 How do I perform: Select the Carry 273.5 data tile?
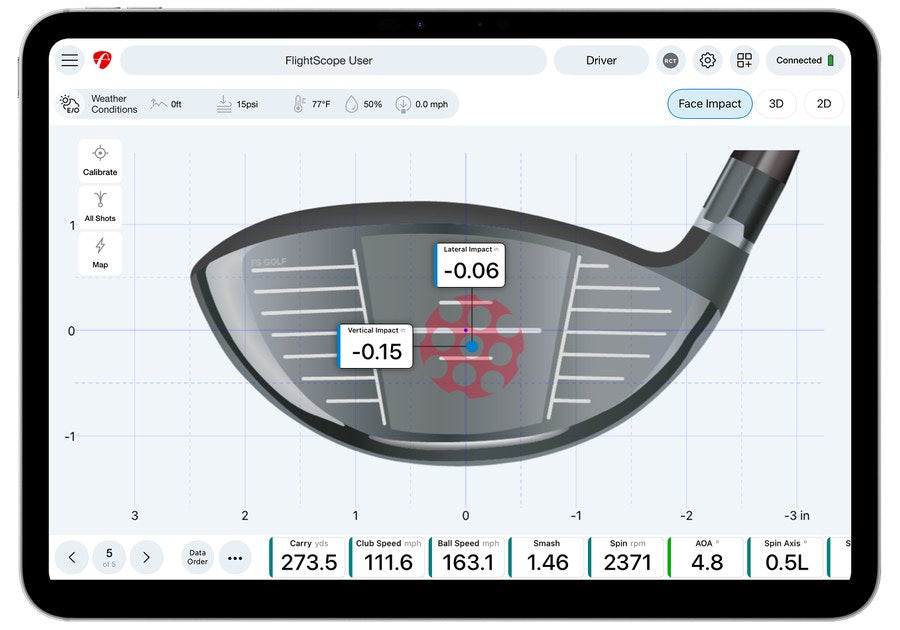tap(308, 557)
